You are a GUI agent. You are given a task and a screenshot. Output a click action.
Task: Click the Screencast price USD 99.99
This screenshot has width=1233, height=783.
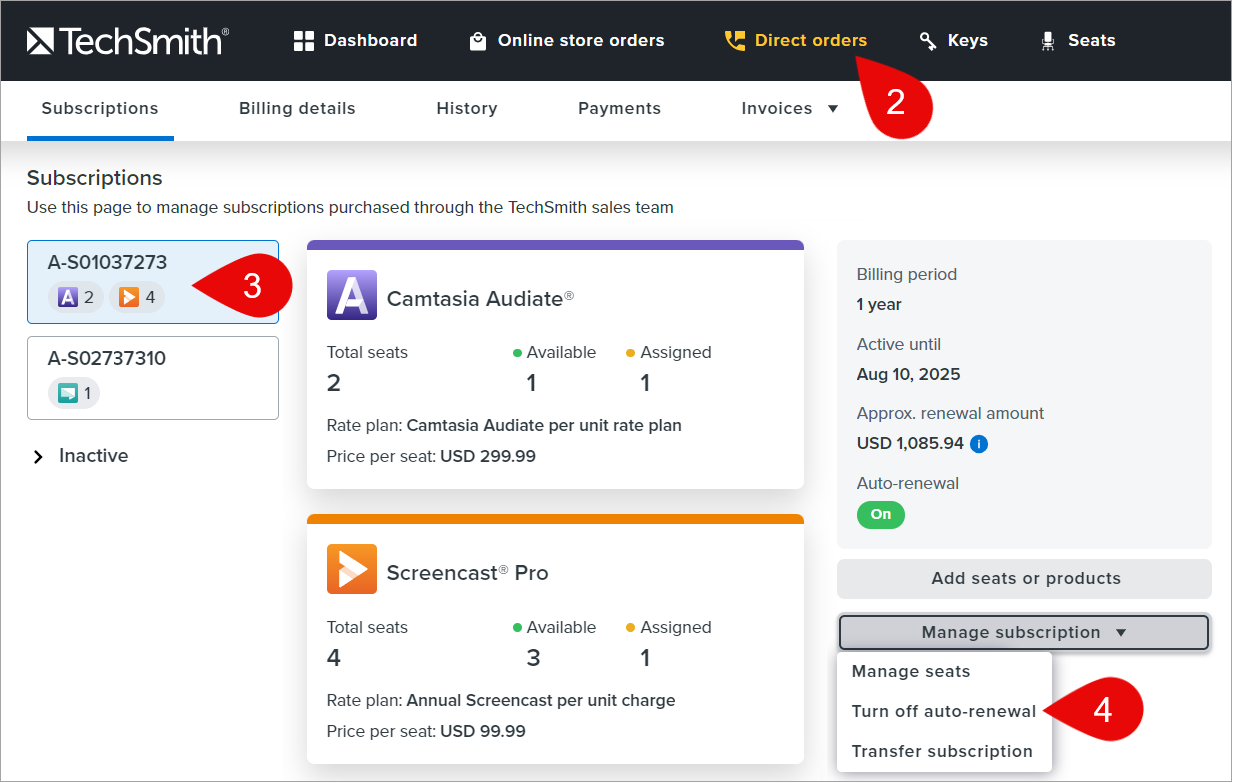pos(483,732)
